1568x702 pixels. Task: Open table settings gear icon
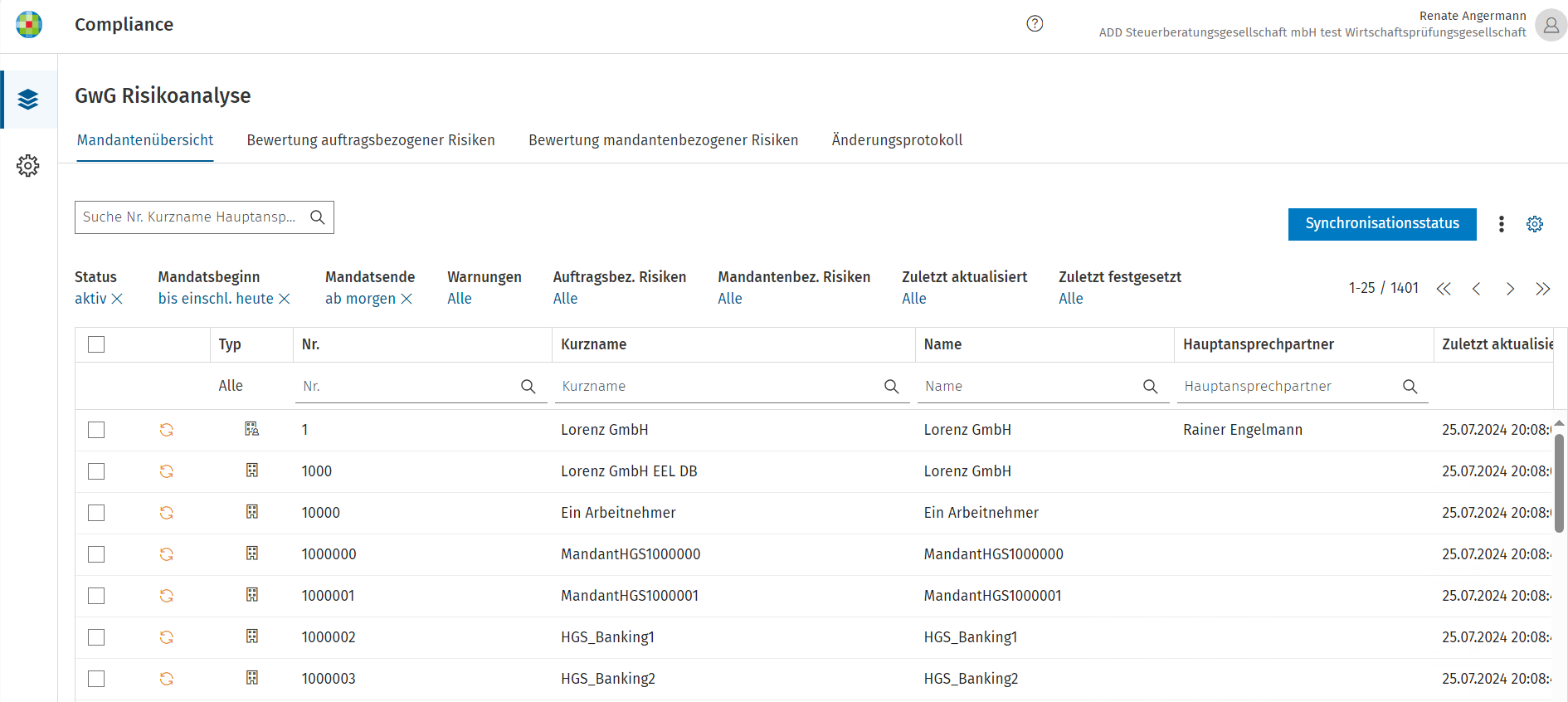pyautogui.click(x=1535, y=224)
